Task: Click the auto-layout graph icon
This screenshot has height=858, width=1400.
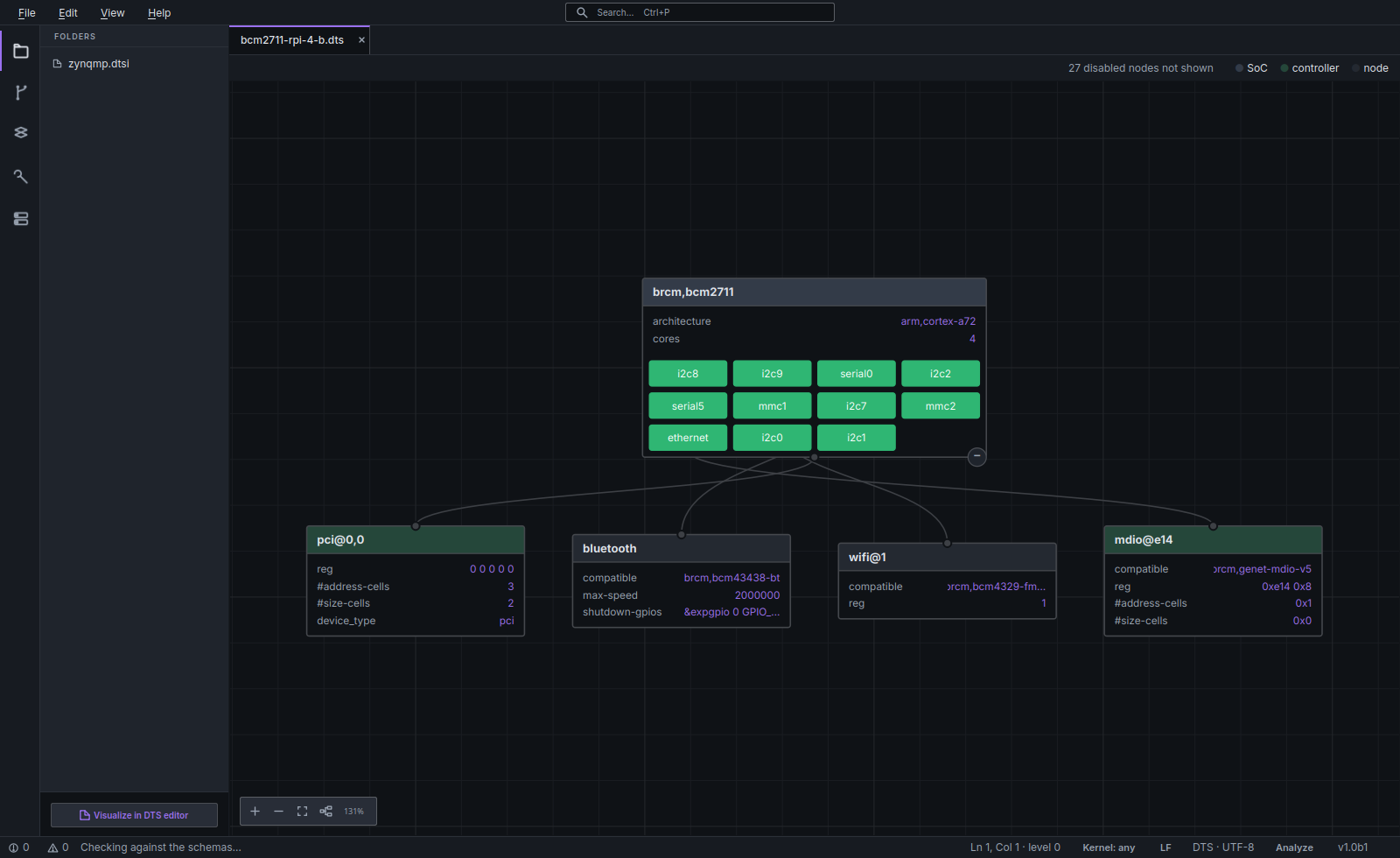Action: coord(325,812)
